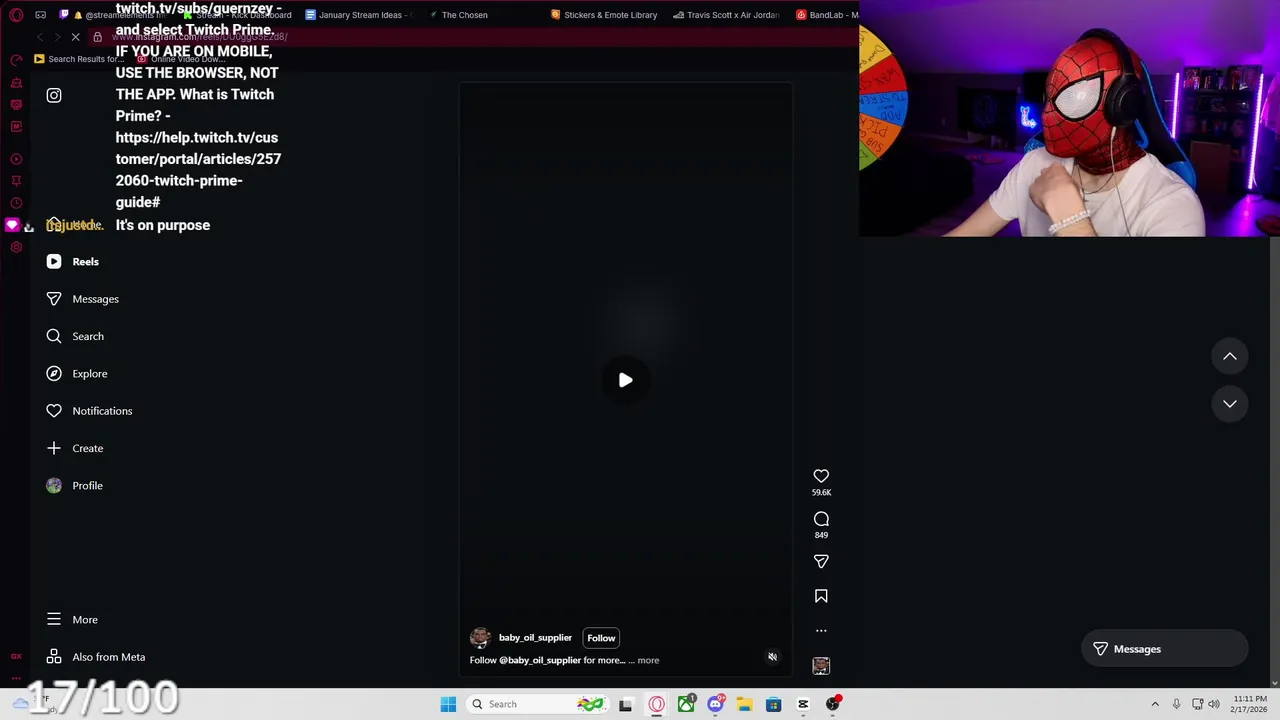Open CapCut from taskbar
The width and height of the screenshot is (1280, 720).
pyautogui.click(x=803, y=704)
